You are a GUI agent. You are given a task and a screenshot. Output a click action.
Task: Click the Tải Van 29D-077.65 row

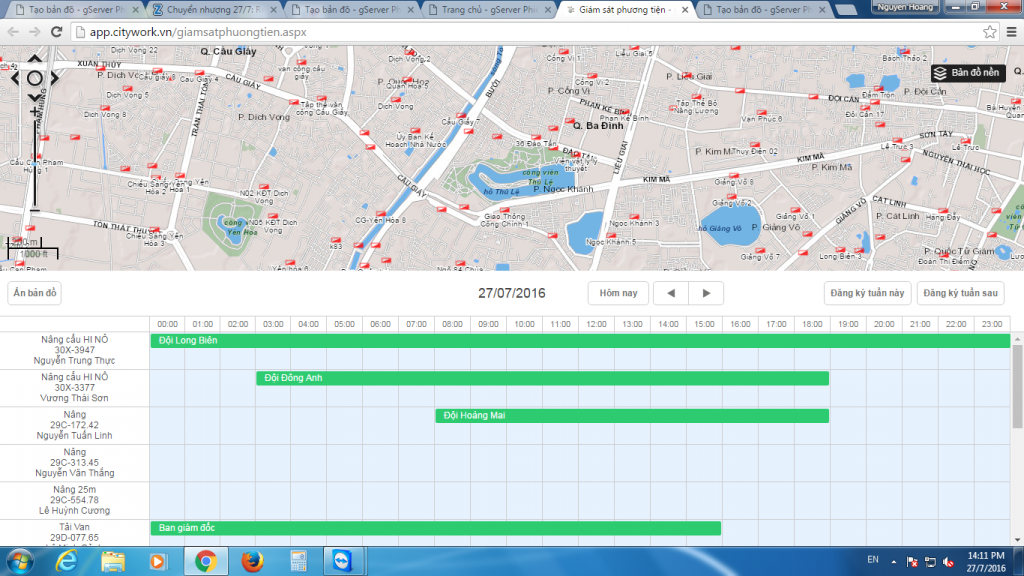pyautogui.click(x=74, y=533)
